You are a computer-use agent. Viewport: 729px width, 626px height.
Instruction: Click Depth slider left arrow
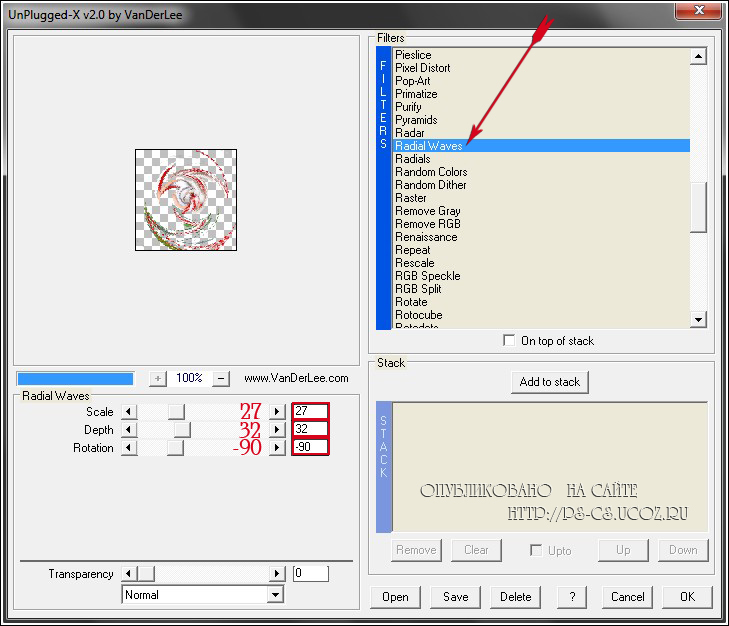tap(129, 429)
